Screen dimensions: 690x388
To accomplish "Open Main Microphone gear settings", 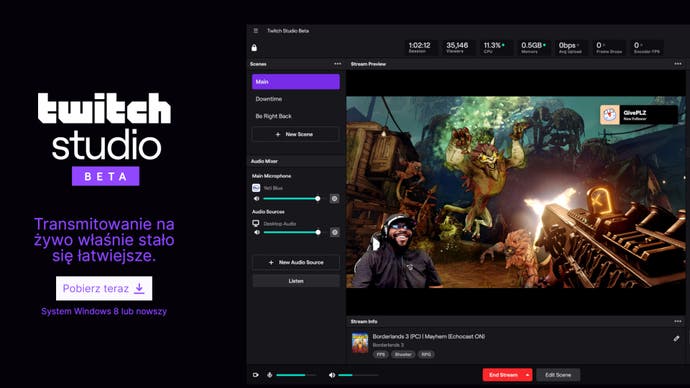I will tap(334, 198).
